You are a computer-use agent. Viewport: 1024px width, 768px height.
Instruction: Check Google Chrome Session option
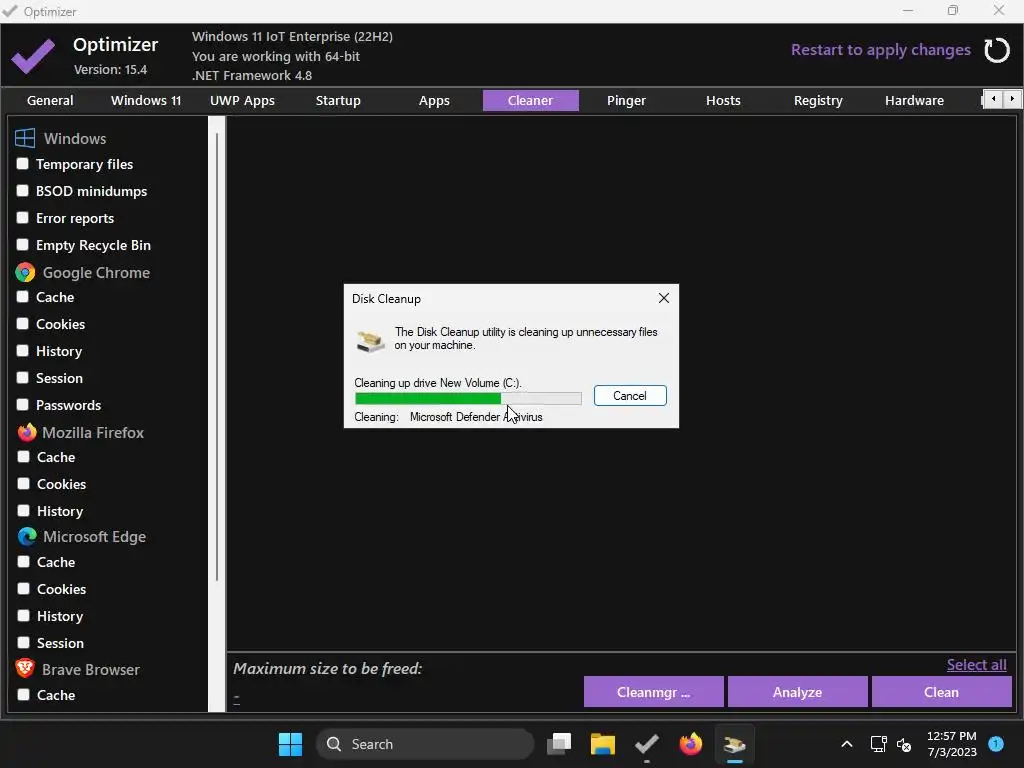(x=23, y=377)
